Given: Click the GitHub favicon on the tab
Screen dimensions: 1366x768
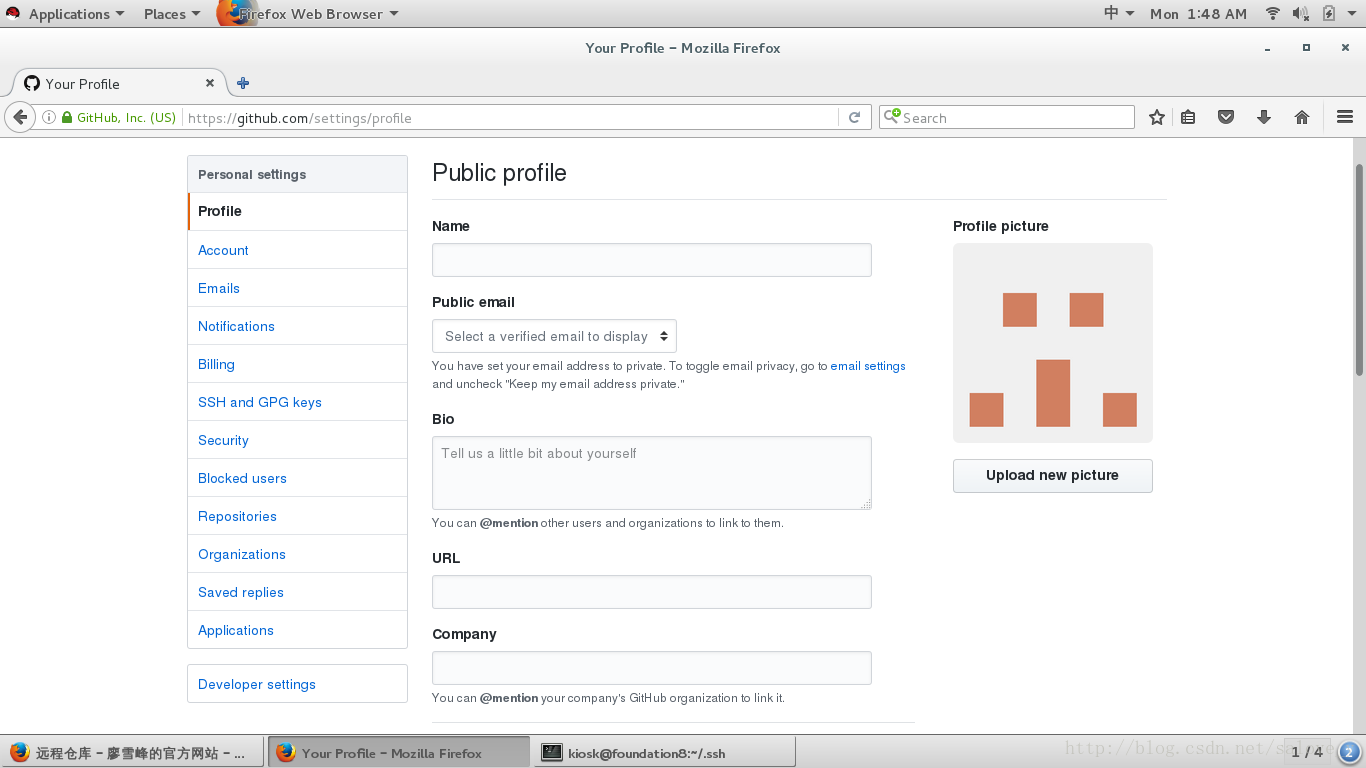Looking at the screenshot, I should pos(32,83).
